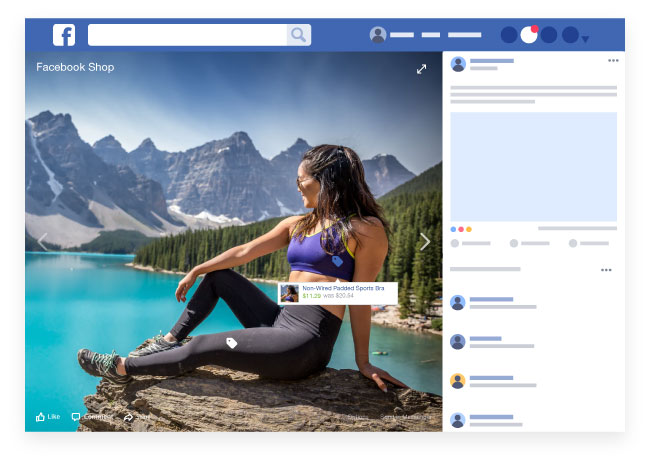Click the Comment speech bubble icon
The width and height of the screenshot is (650, 470).
[x=76, y=417]
